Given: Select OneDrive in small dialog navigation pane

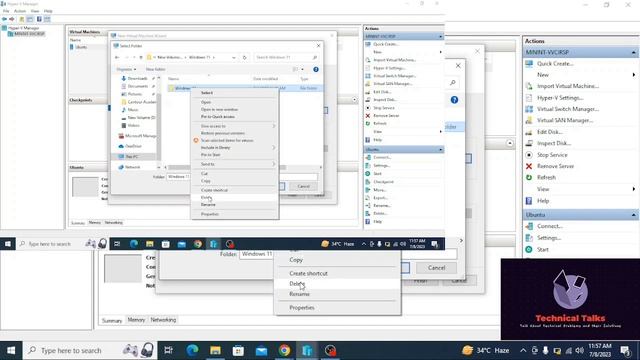Looking at the screenshot, I should pos(133,146).
